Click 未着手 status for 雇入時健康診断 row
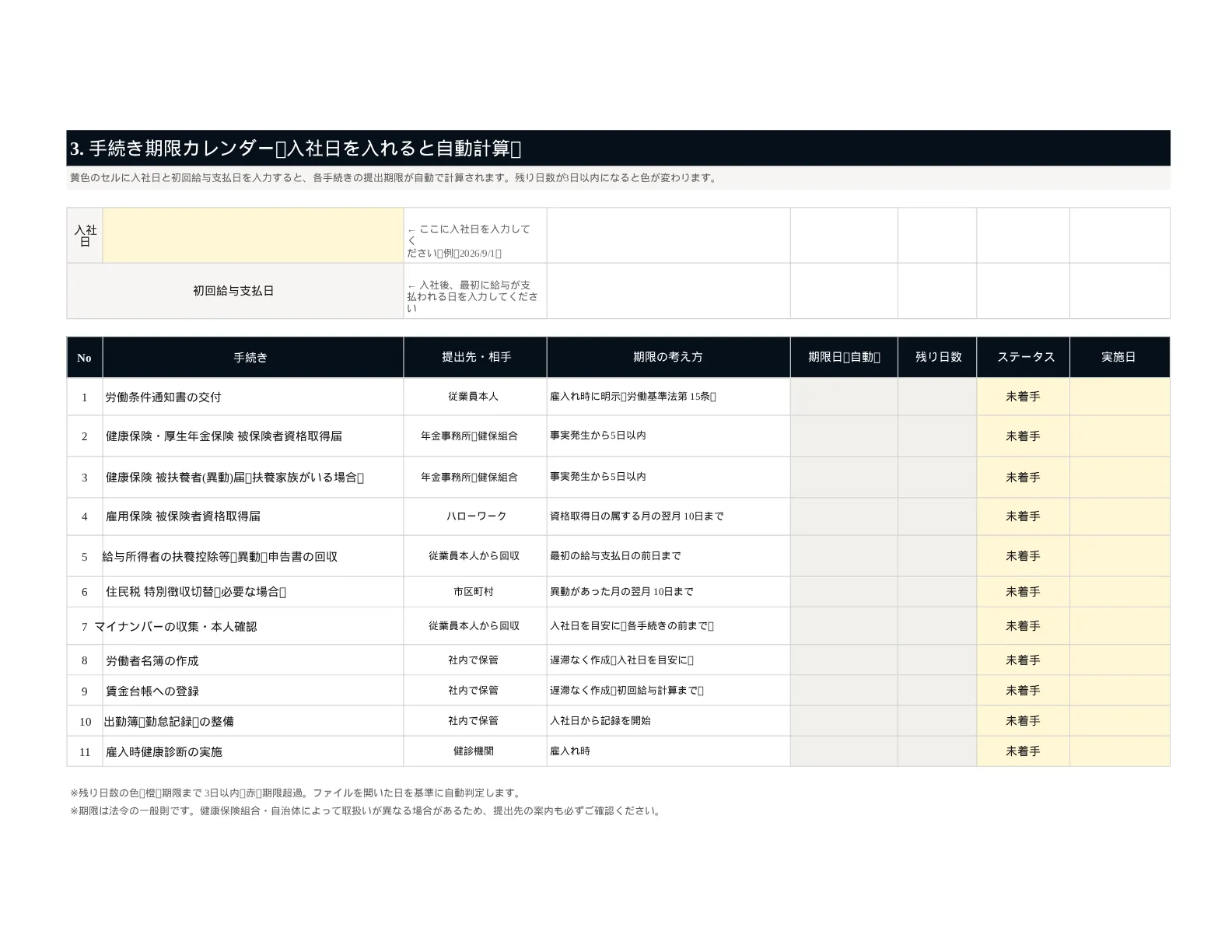The width and height of the screenshot is (1232, 952). pos(1024,751)
